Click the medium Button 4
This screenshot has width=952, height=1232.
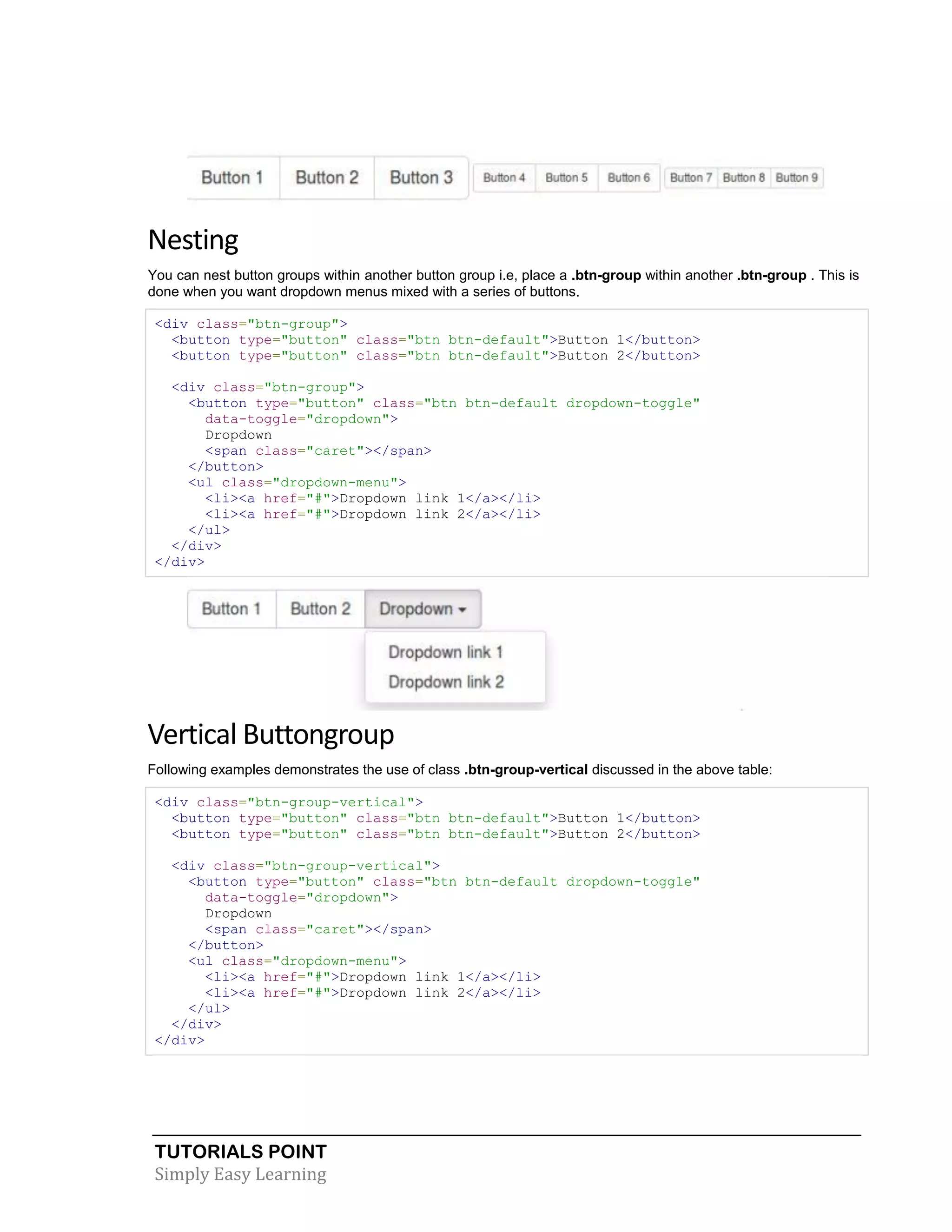[x=503, y=178]
